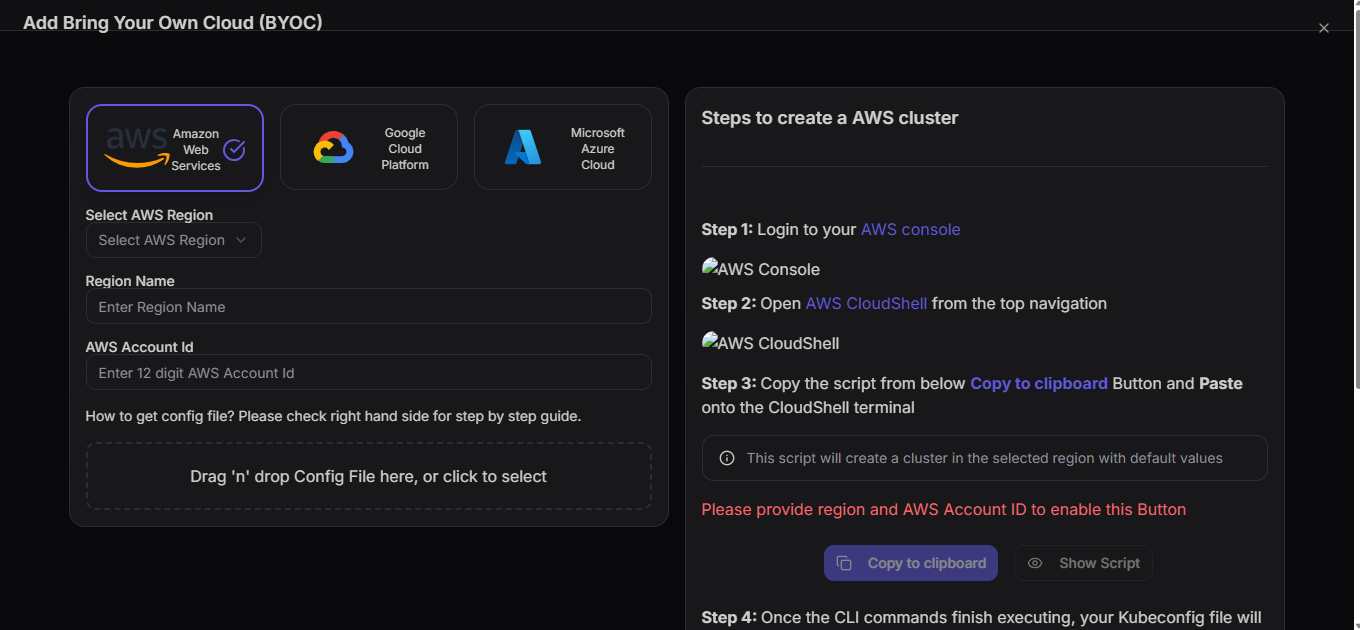Click the red 'Please provide region' warning text
The width and height of the screenshot is (1360, 630).
click(944, 509)
